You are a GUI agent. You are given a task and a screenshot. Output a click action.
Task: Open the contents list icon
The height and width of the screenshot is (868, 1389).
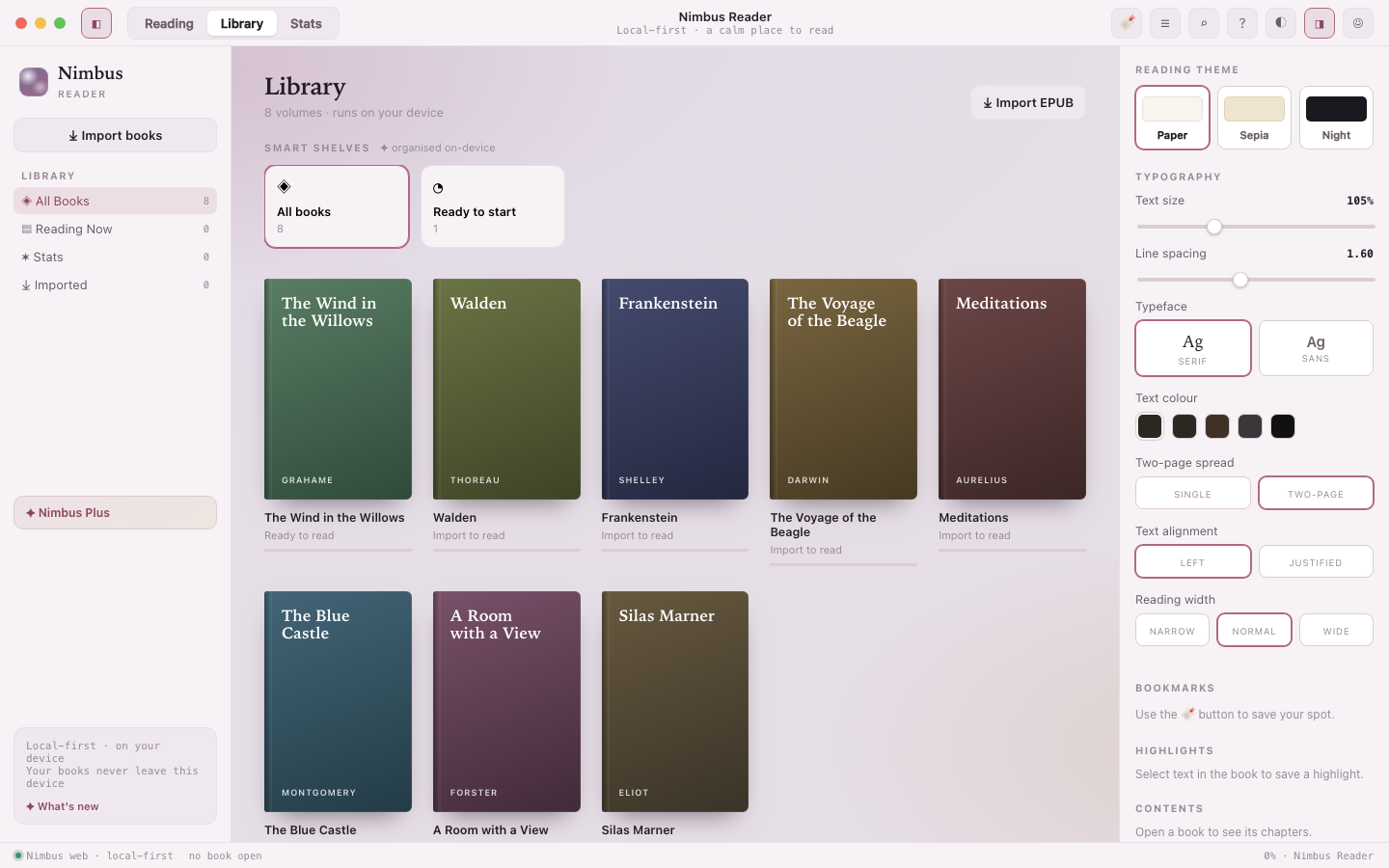click(1165, 23)
